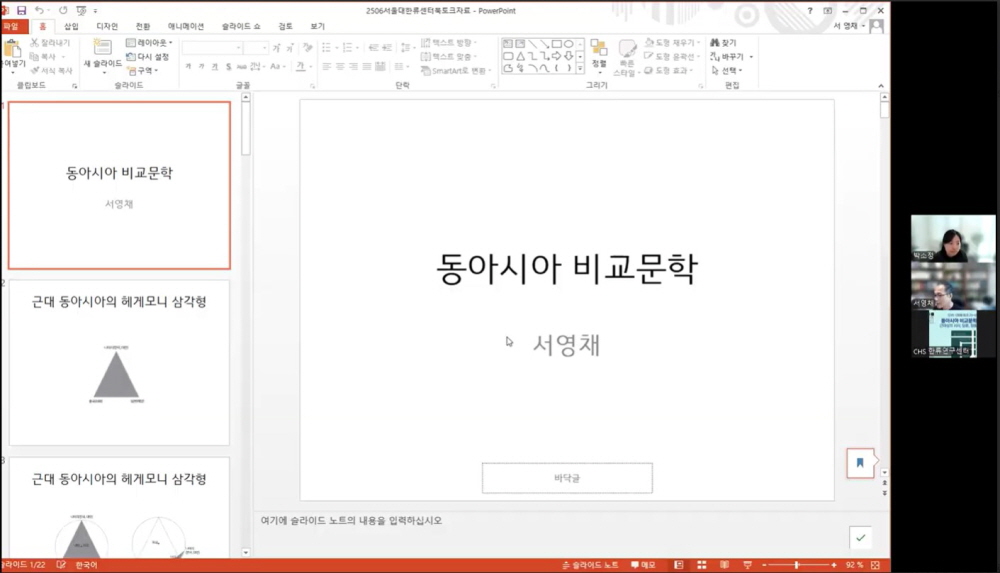Toggle italic formatting button
1000x573 pixels.
pos(202,66)
